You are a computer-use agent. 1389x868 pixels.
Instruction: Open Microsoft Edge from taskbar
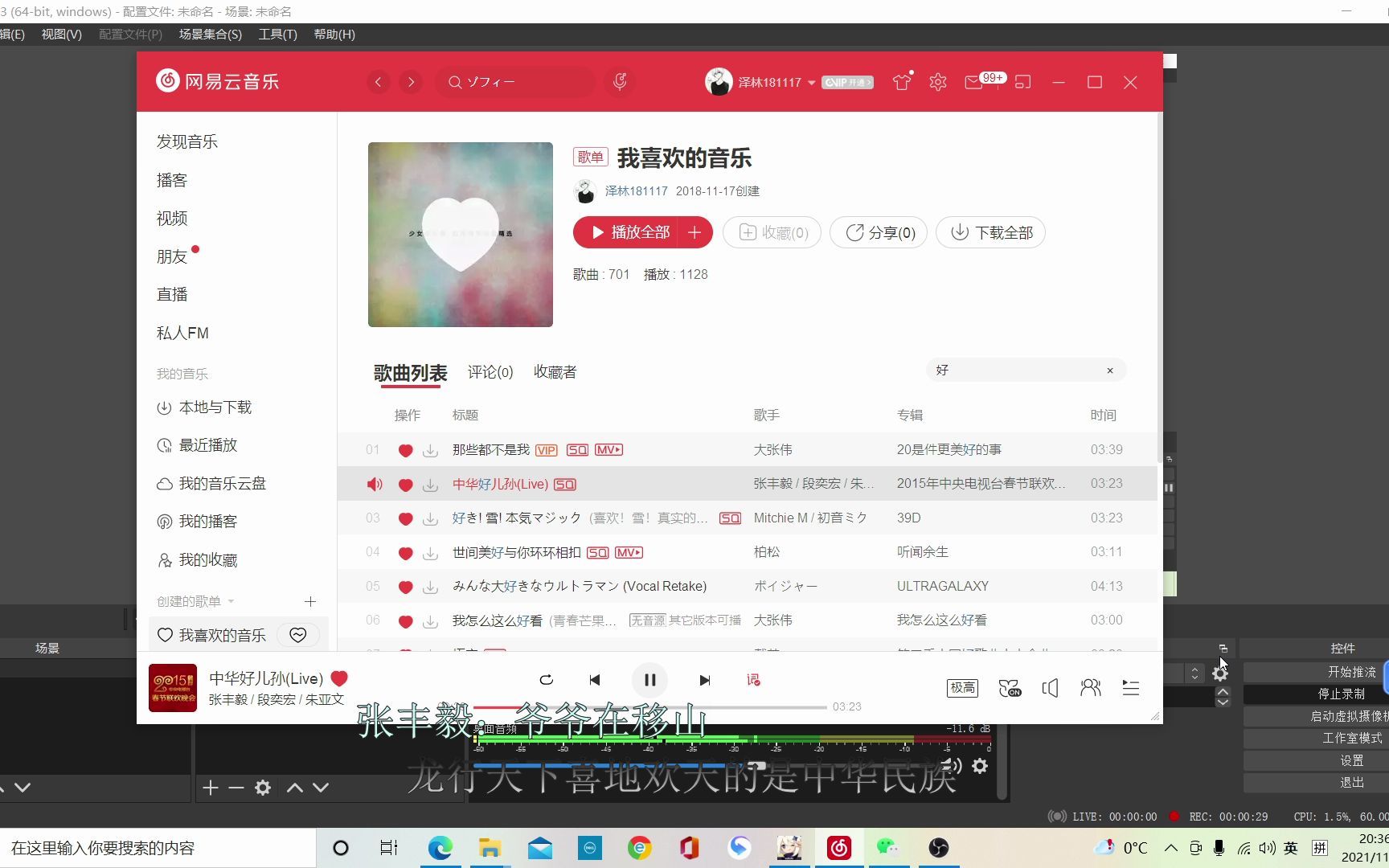pos(440,848)
